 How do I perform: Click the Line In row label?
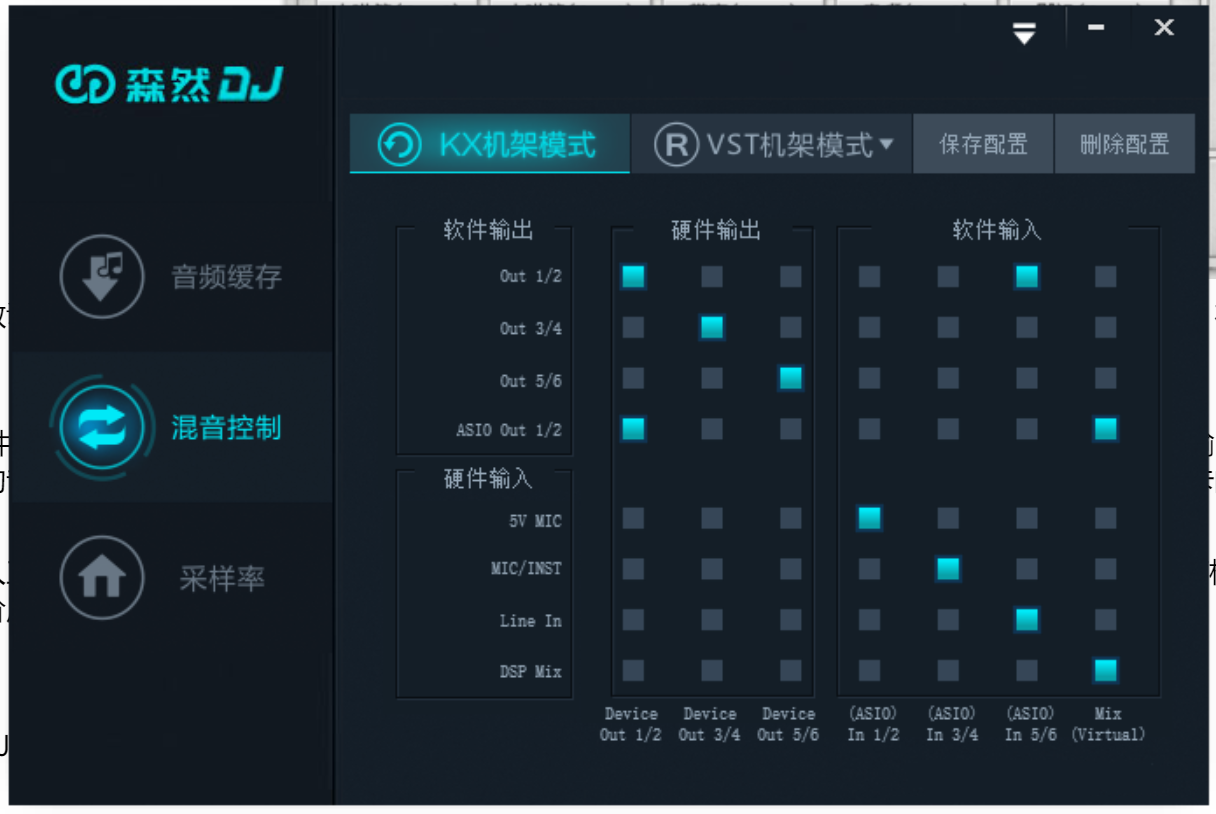click(531, 621)
